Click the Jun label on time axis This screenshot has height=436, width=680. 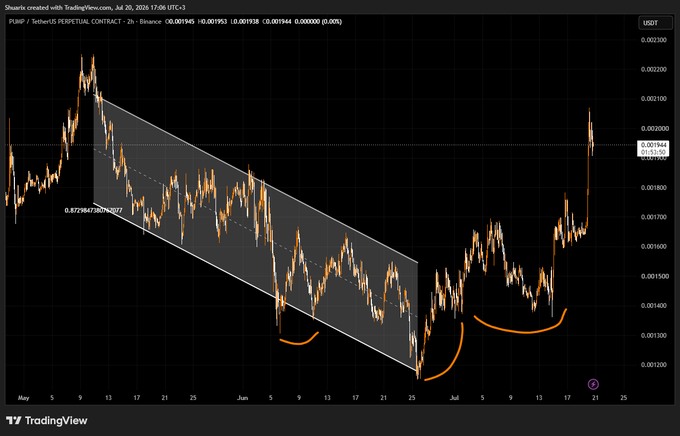point(242,398)
